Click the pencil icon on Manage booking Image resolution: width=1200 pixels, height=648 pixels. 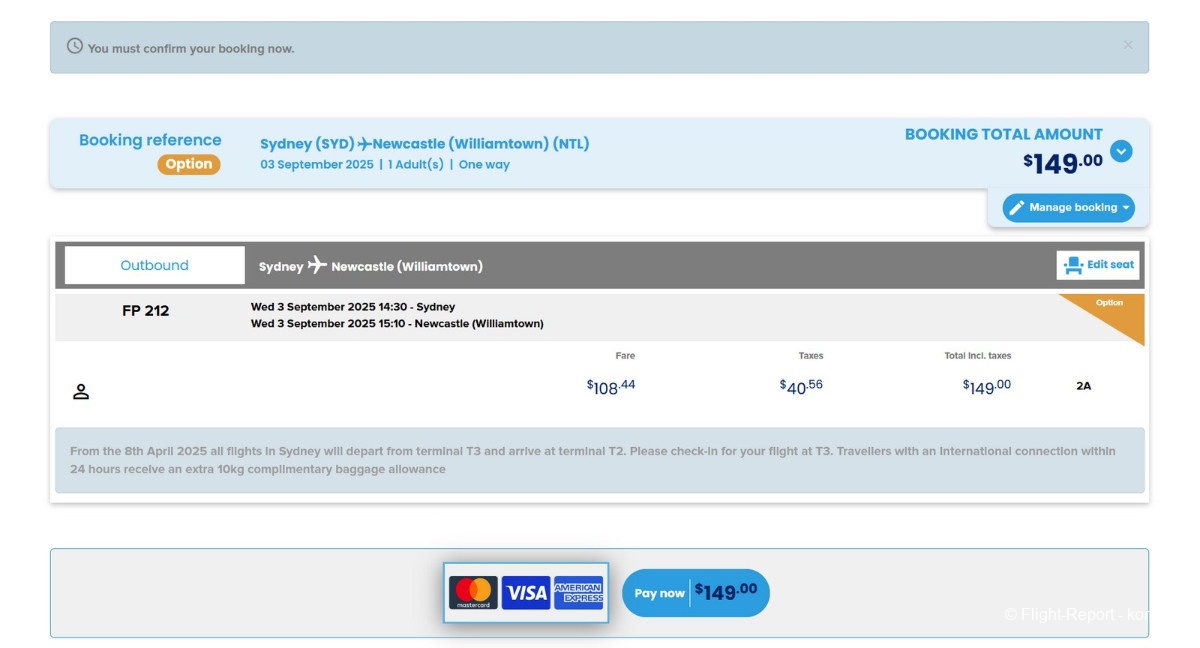(x=1017, y=208)
